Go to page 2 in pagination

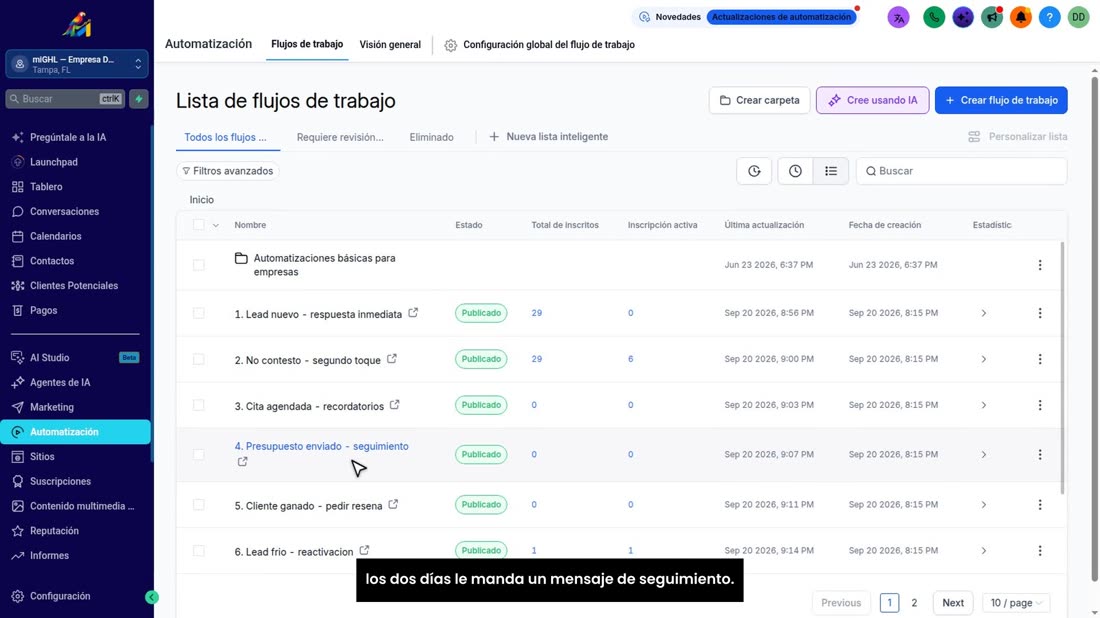[914, 603]
